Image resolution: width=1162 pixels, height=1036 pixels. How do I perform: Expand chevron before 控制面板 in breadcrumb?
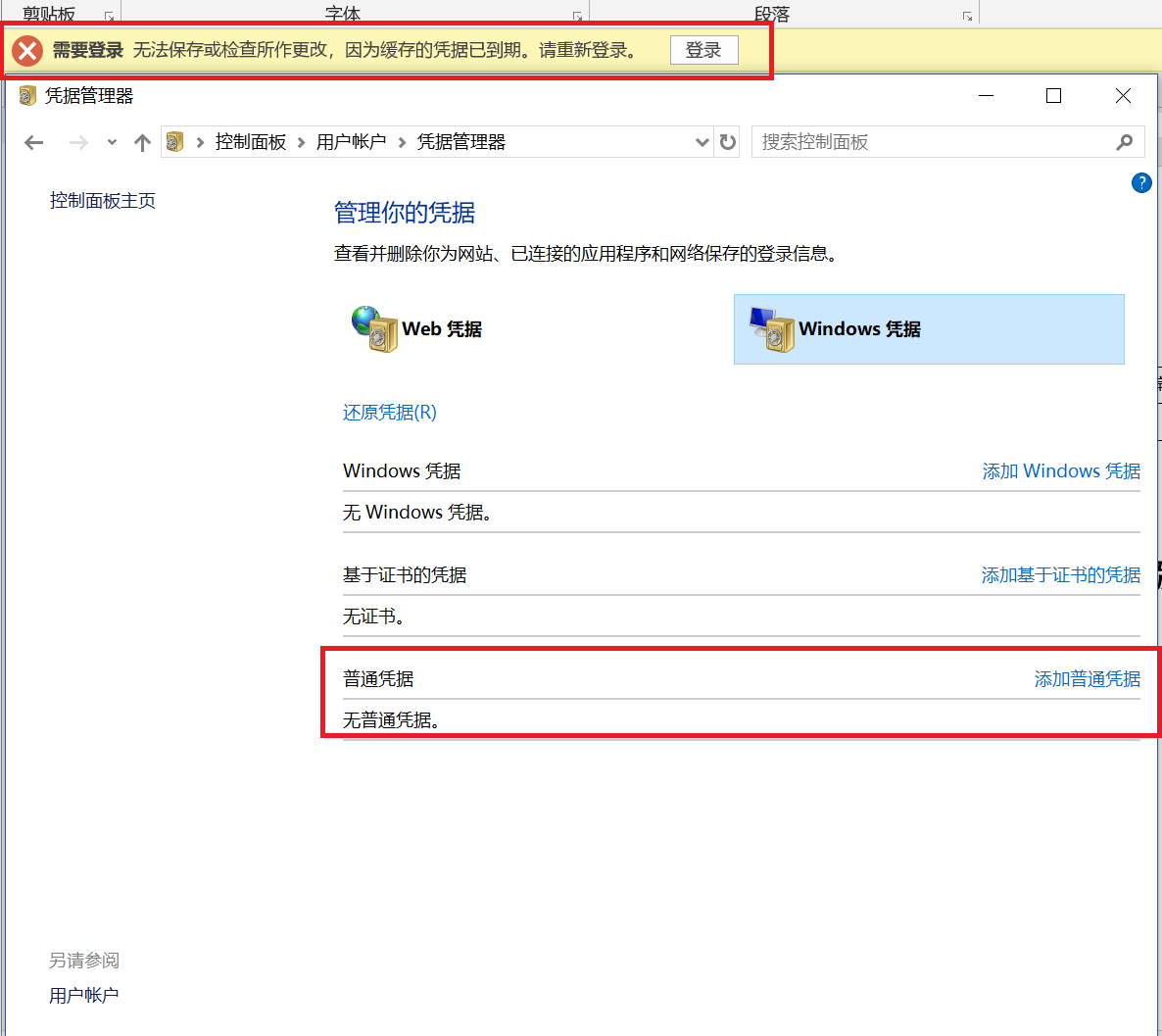(x=200, y=142)
